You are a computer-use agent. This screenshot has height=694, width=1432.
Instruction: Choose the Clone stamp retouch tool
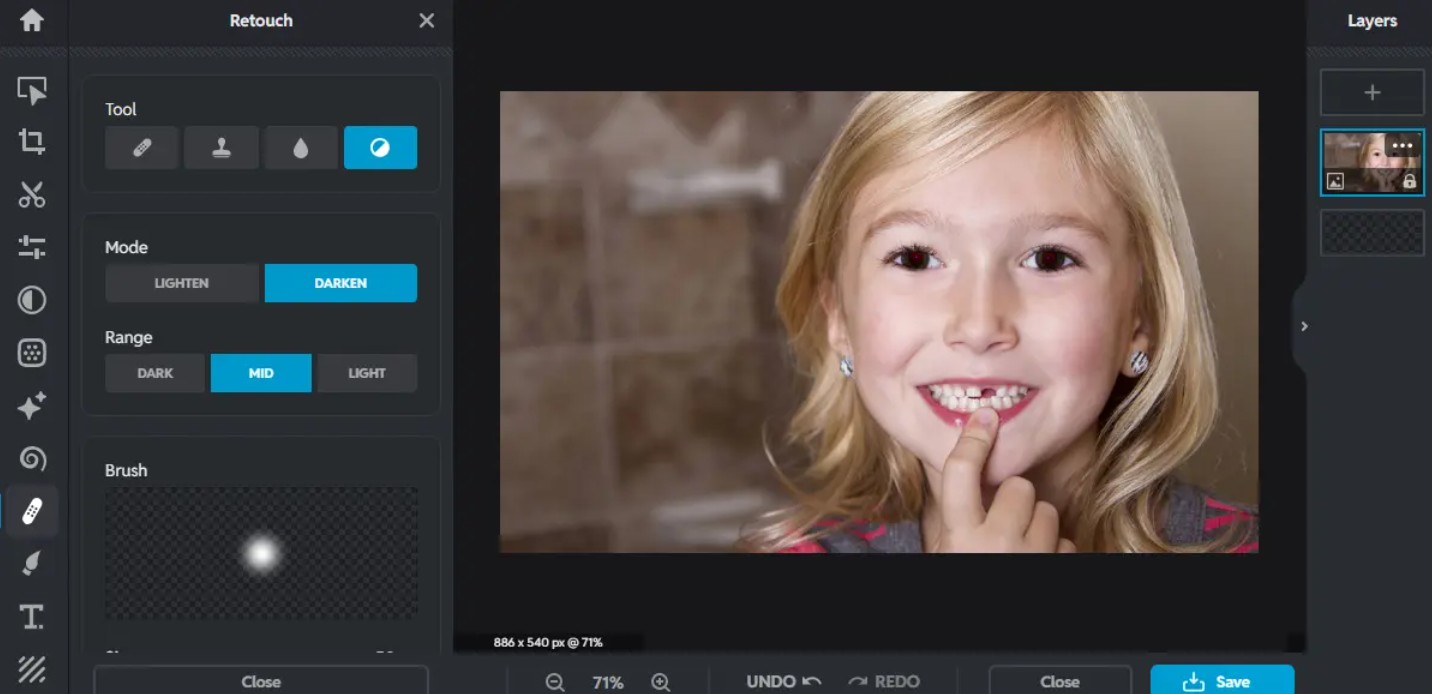click(x=221, y=148)
